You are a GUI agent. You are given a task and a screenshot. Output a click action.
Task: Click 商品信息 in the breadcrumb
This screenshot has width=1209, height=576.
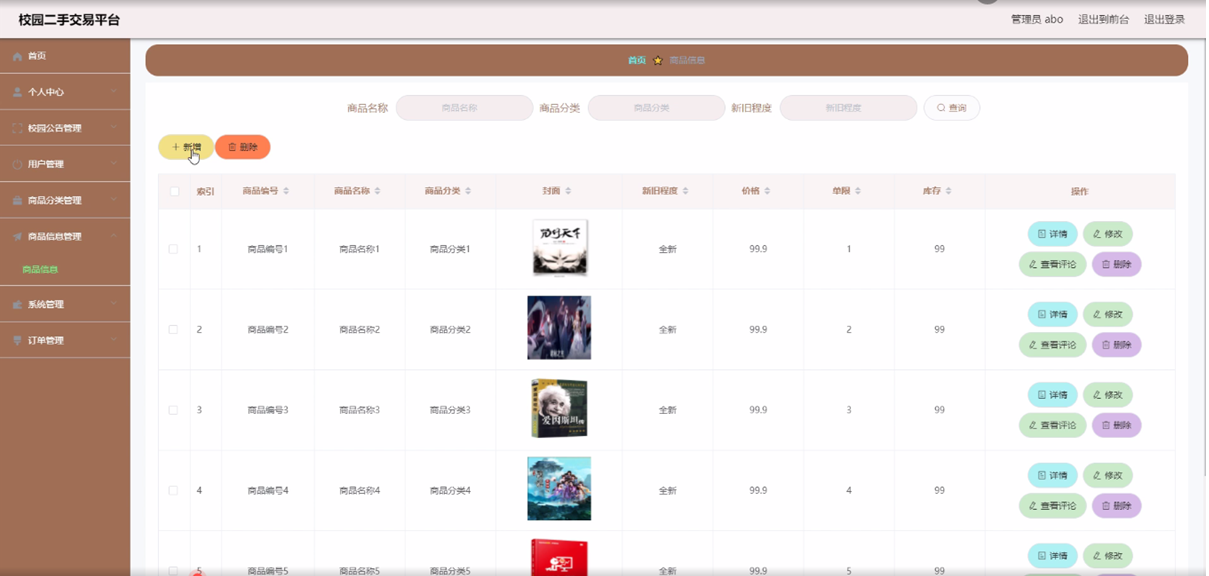coord(687,61)
